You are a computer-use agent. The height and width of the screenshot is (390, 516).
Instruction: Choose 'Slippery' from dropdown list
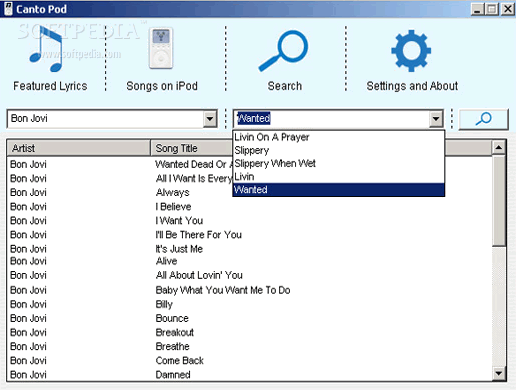[338, 150]
